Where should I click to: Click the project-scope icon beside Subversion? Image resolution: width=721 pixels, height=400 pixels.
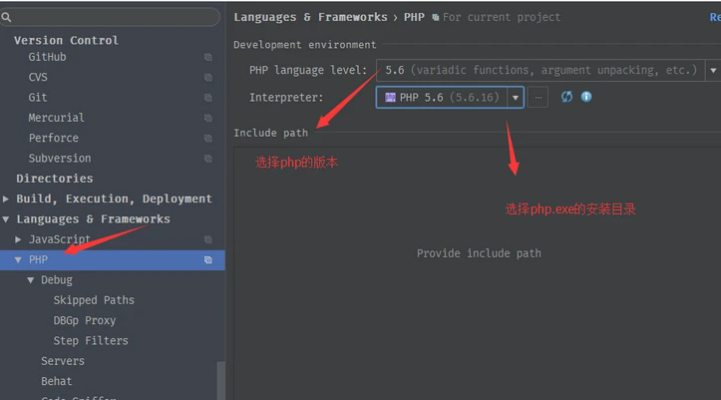tap(208, 159)
